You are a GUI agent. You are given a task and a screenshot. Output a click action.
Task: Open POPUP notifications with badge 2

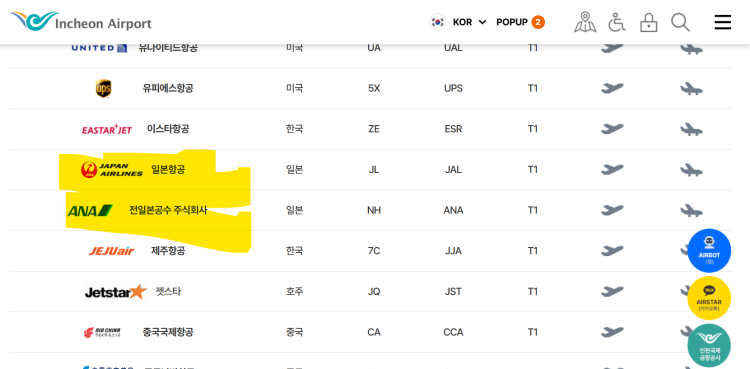pos(520,22)
